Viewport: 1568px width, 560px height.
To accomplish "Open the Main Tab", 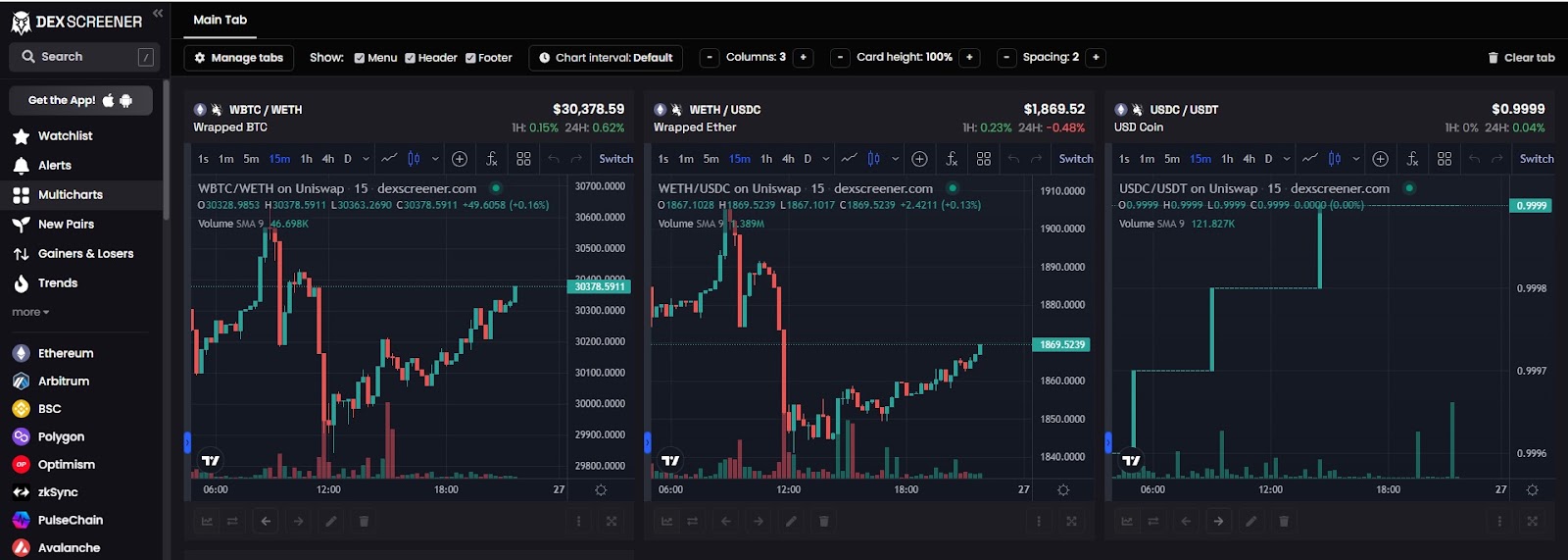I will [220, 20].
